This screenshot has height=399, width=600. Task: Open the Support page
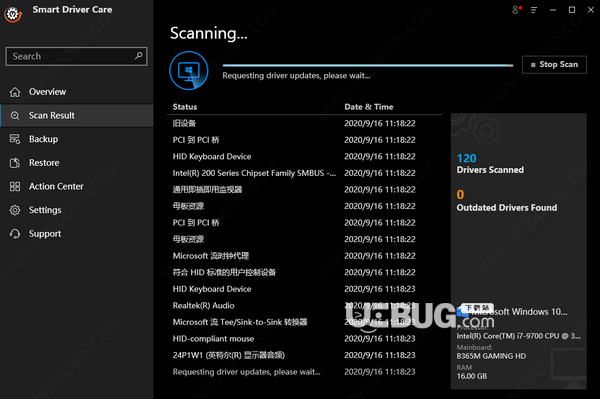[77, 234]
